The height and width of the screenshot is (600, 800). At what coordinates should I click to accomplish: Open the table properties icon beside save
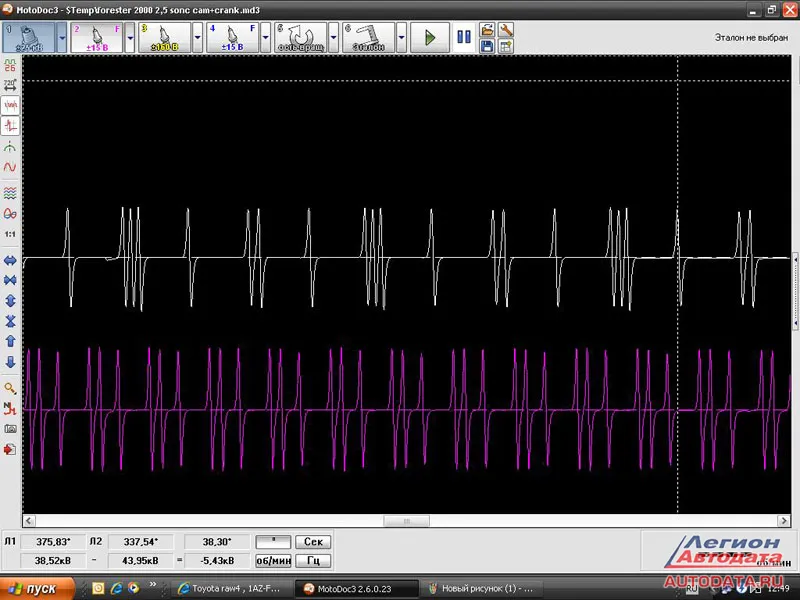(506, 46)
